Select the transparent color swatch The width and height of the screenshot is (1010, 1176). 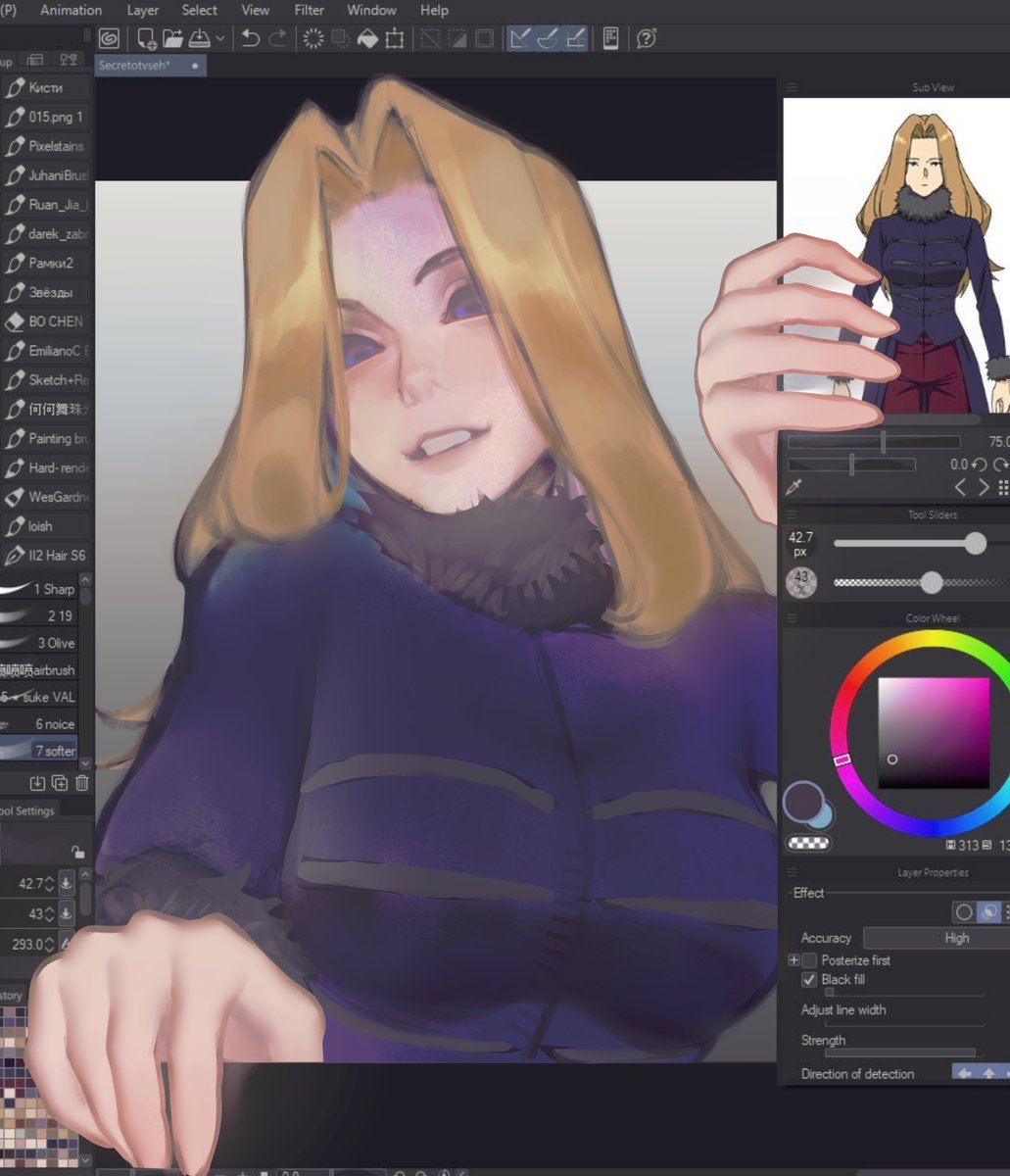[808, 843]
